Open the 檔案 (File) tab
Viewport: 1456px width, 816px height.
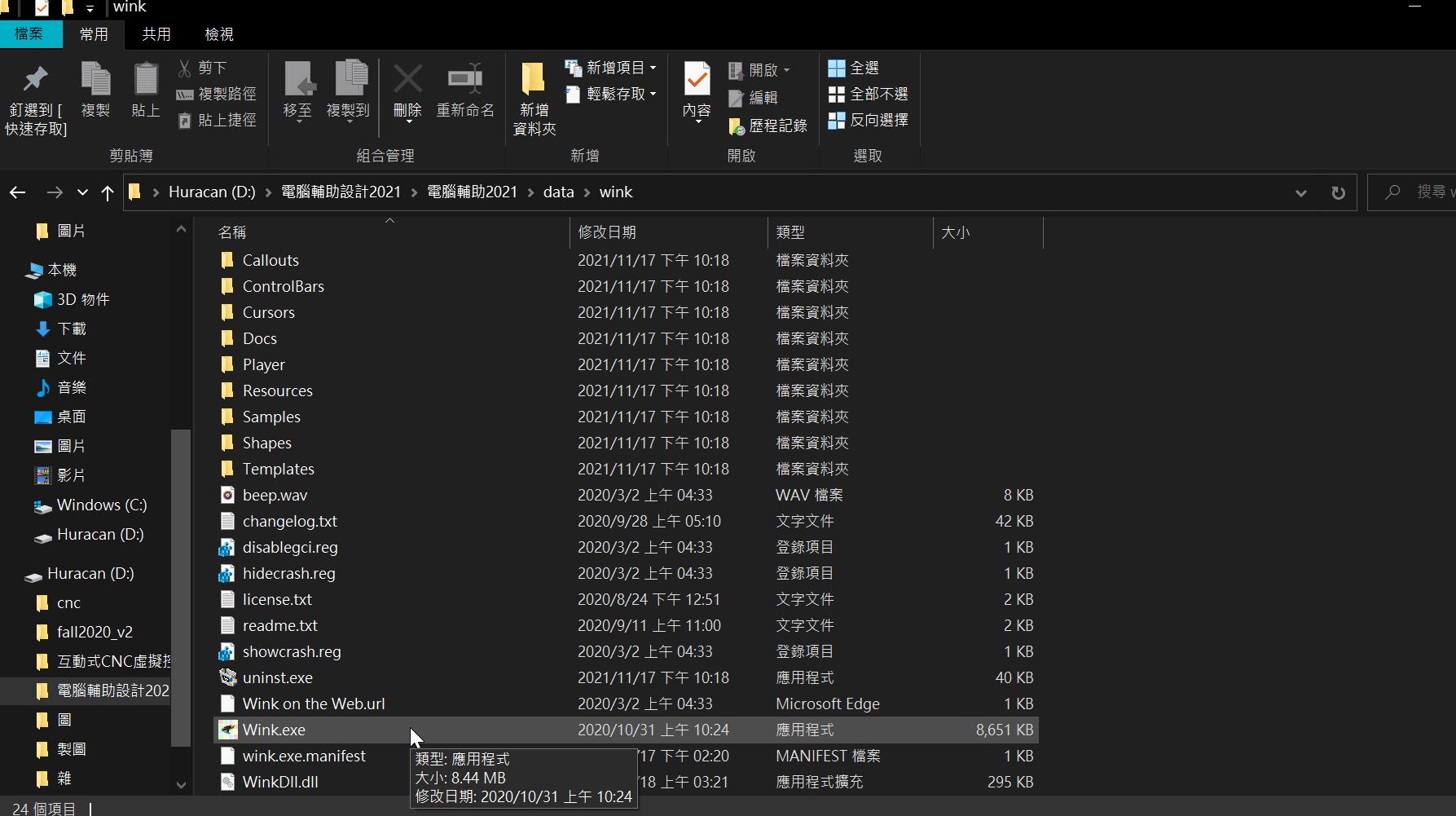[x=30, y=34]
